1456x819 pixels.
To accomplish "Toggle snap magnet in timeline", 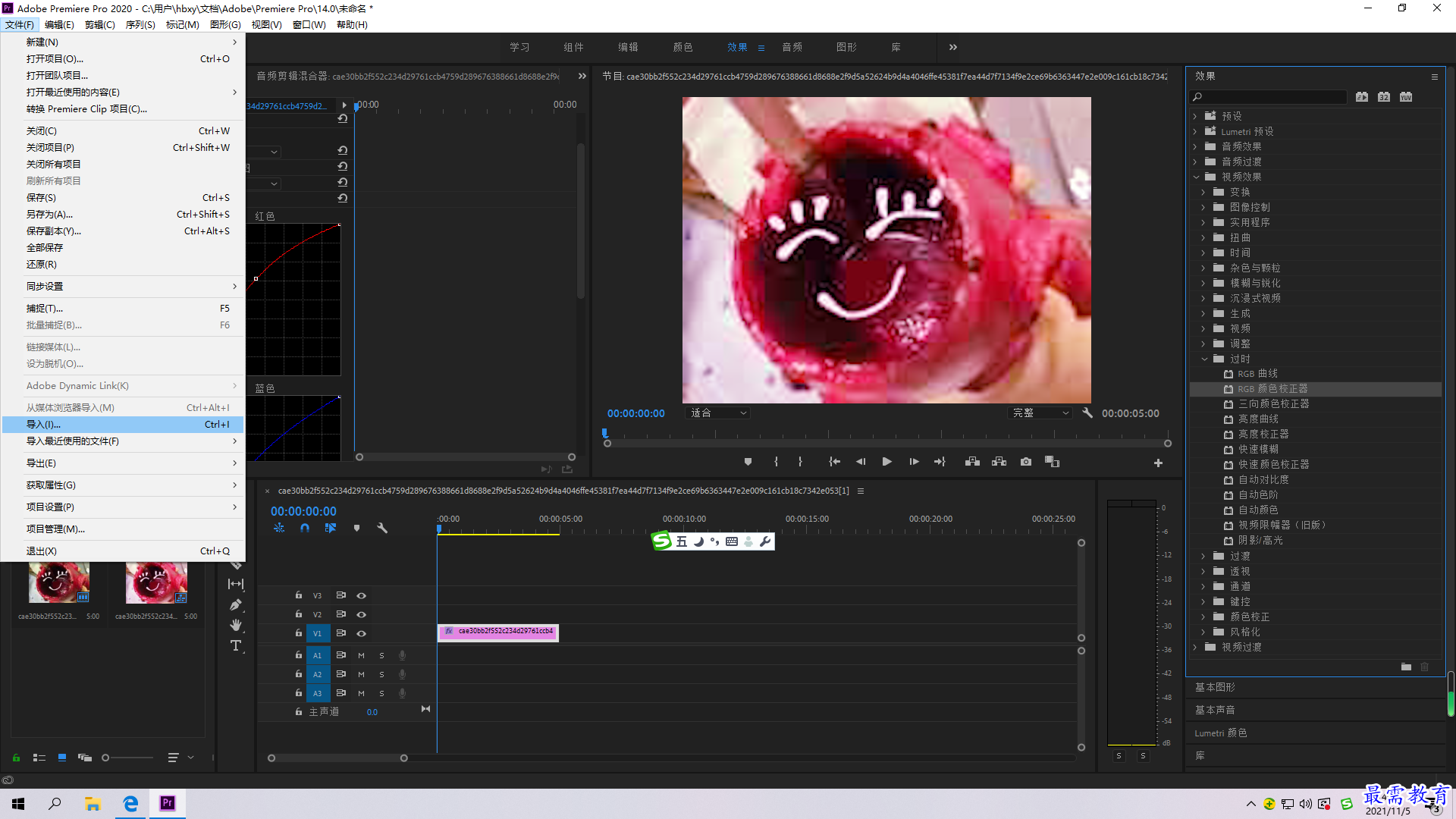I will point(305,528).
